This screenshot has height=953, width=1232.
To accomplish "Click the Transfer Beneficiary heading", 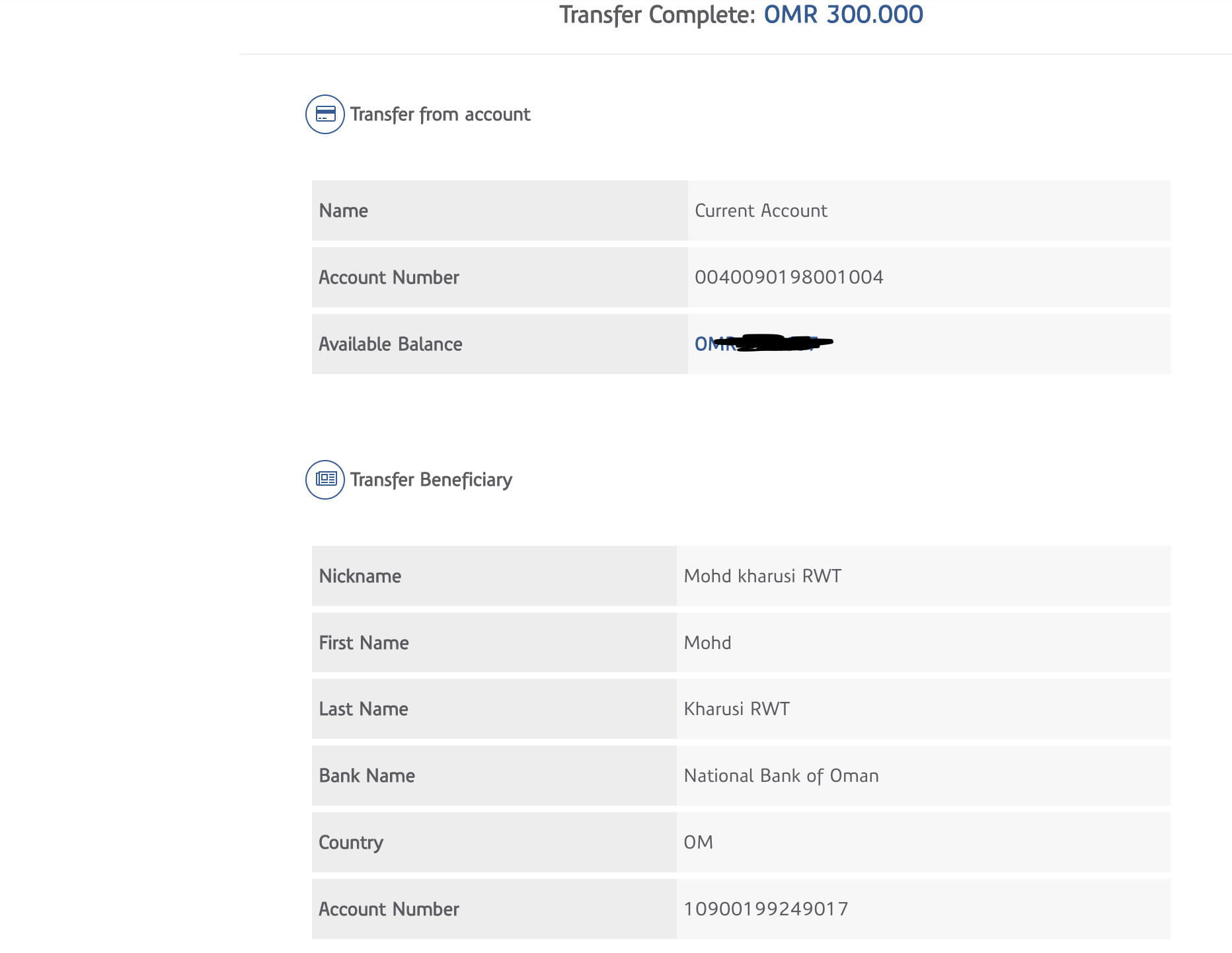I will pyautogui.click(x=431, y=480).
